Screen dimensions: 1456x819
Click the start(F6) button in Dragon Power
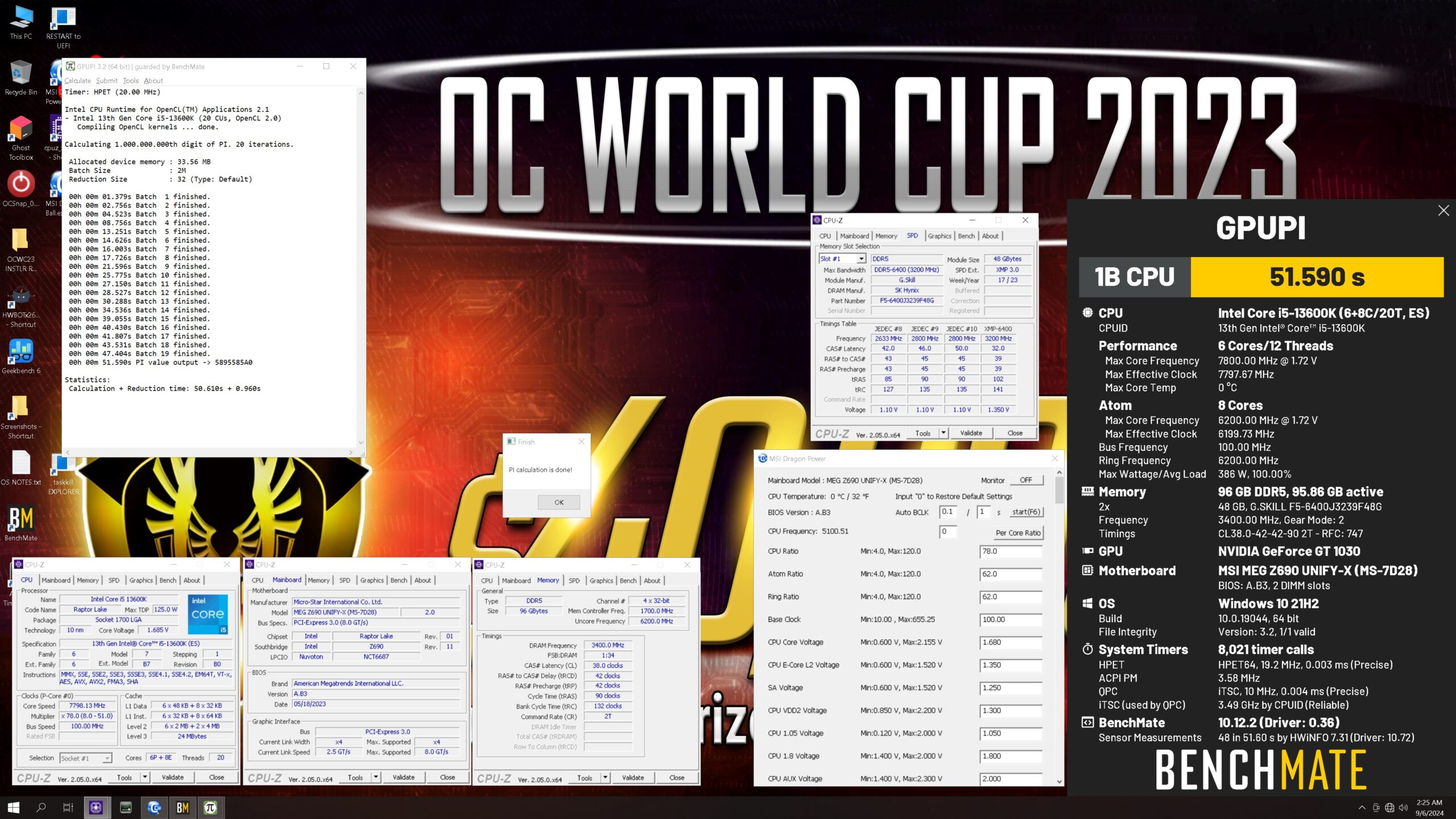(x=1026, y=512)
